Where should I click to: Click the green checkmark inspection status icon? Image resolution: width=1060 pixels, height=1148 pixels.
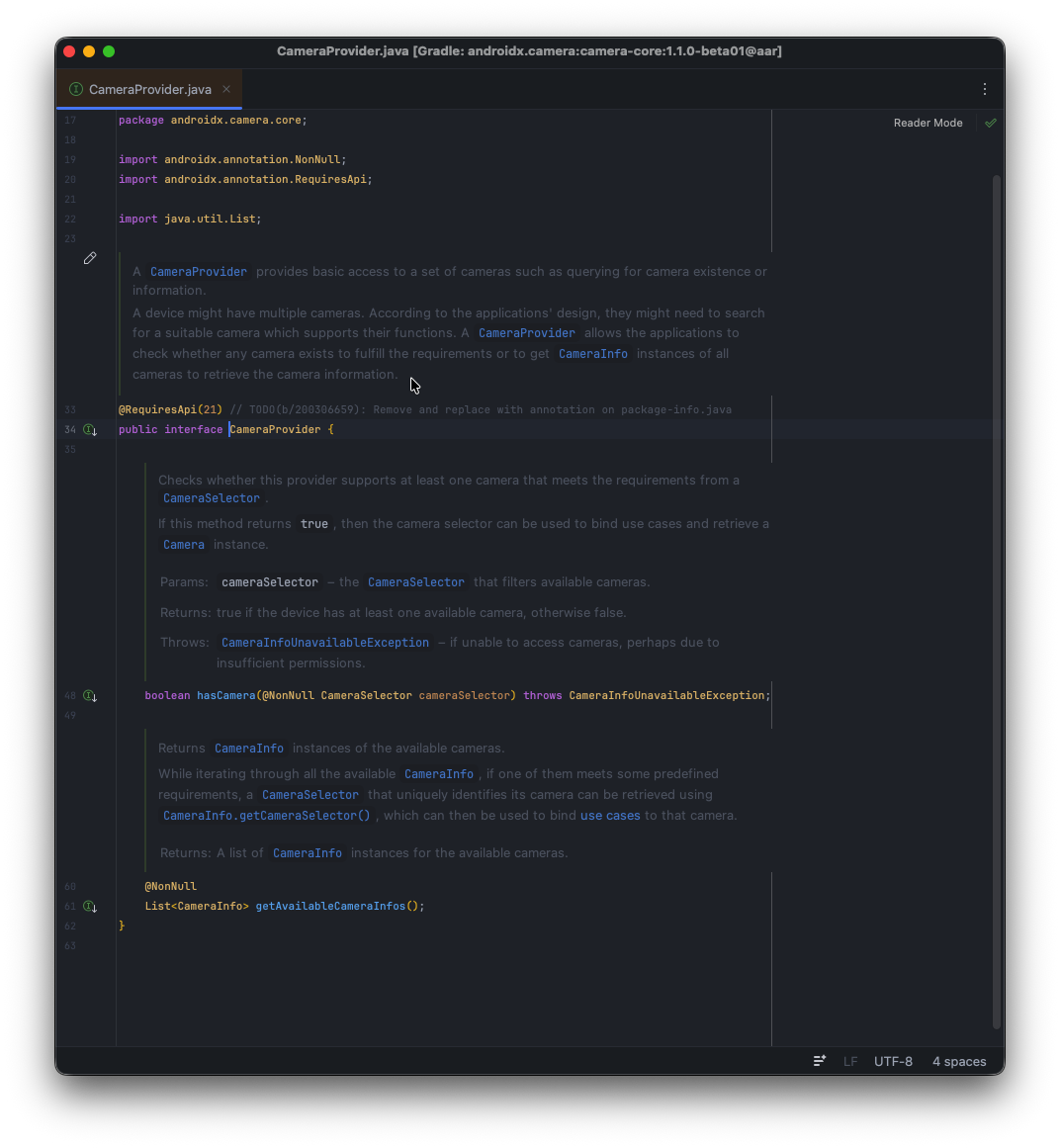[991, 124]
